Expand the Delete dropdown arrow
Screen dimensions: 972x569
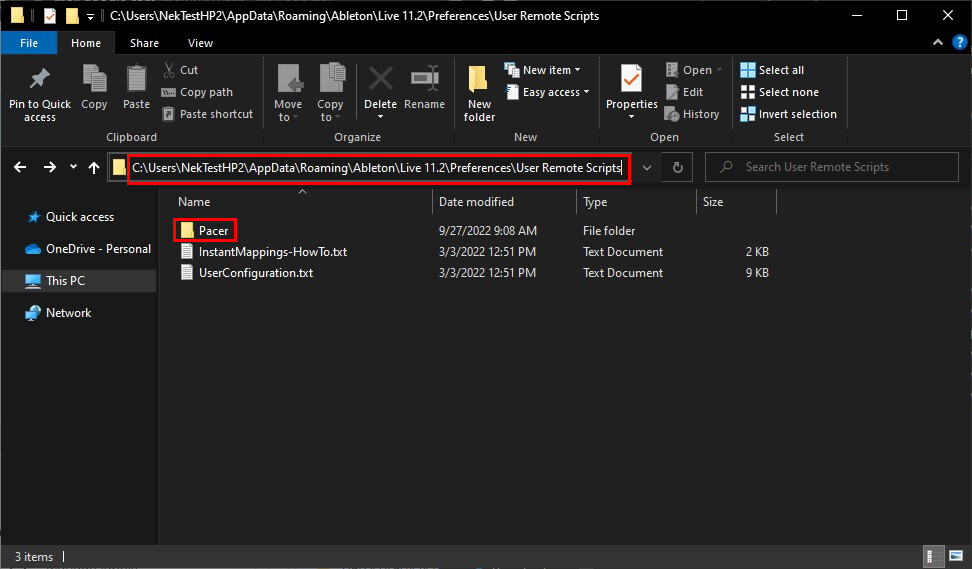tap(381, 117)
